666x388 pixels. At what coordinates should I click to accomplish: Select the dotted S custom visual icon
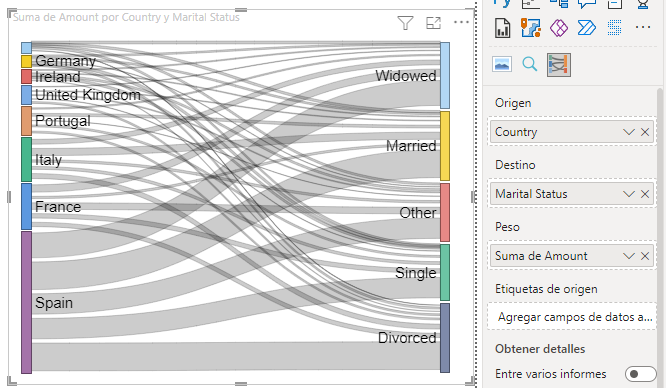[614, 28]
